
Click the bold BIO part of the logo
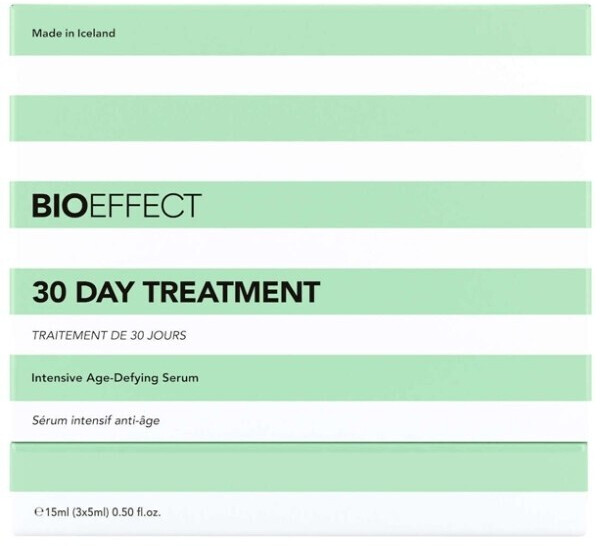point(55,206)
